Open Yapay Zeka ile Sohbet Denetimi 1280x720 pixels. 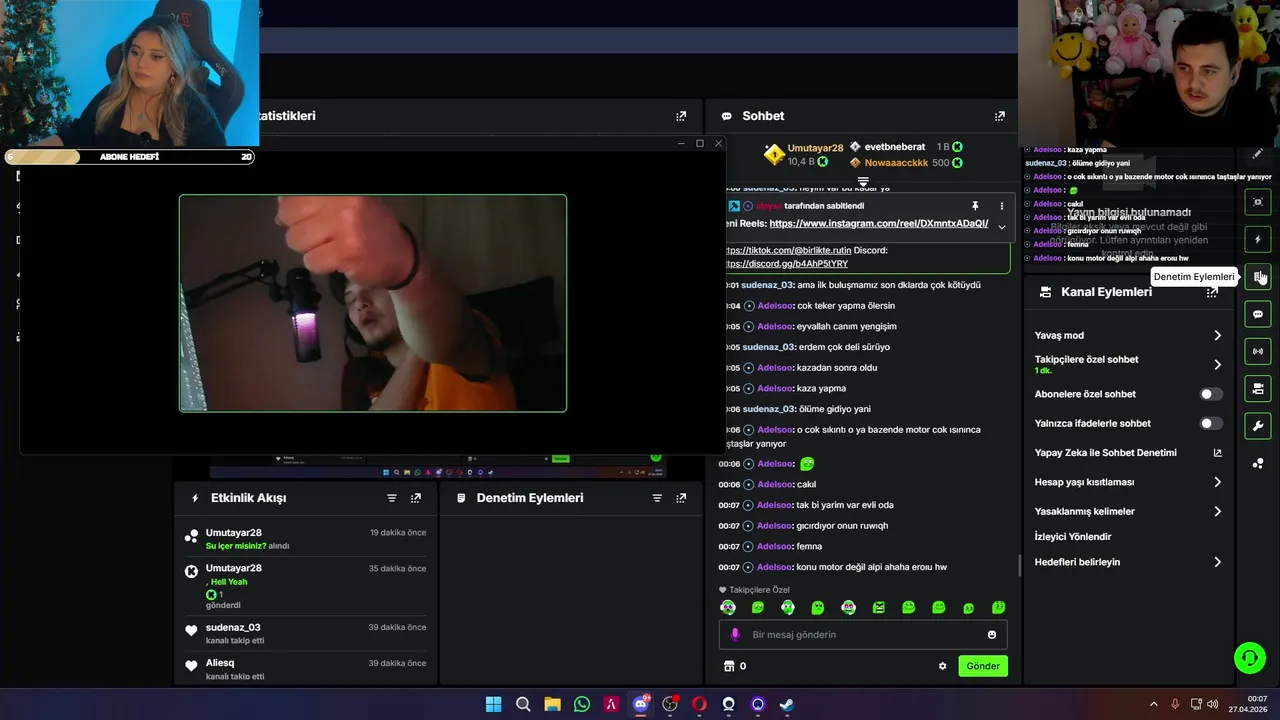pyautogui.click(x=1128, y=453)
